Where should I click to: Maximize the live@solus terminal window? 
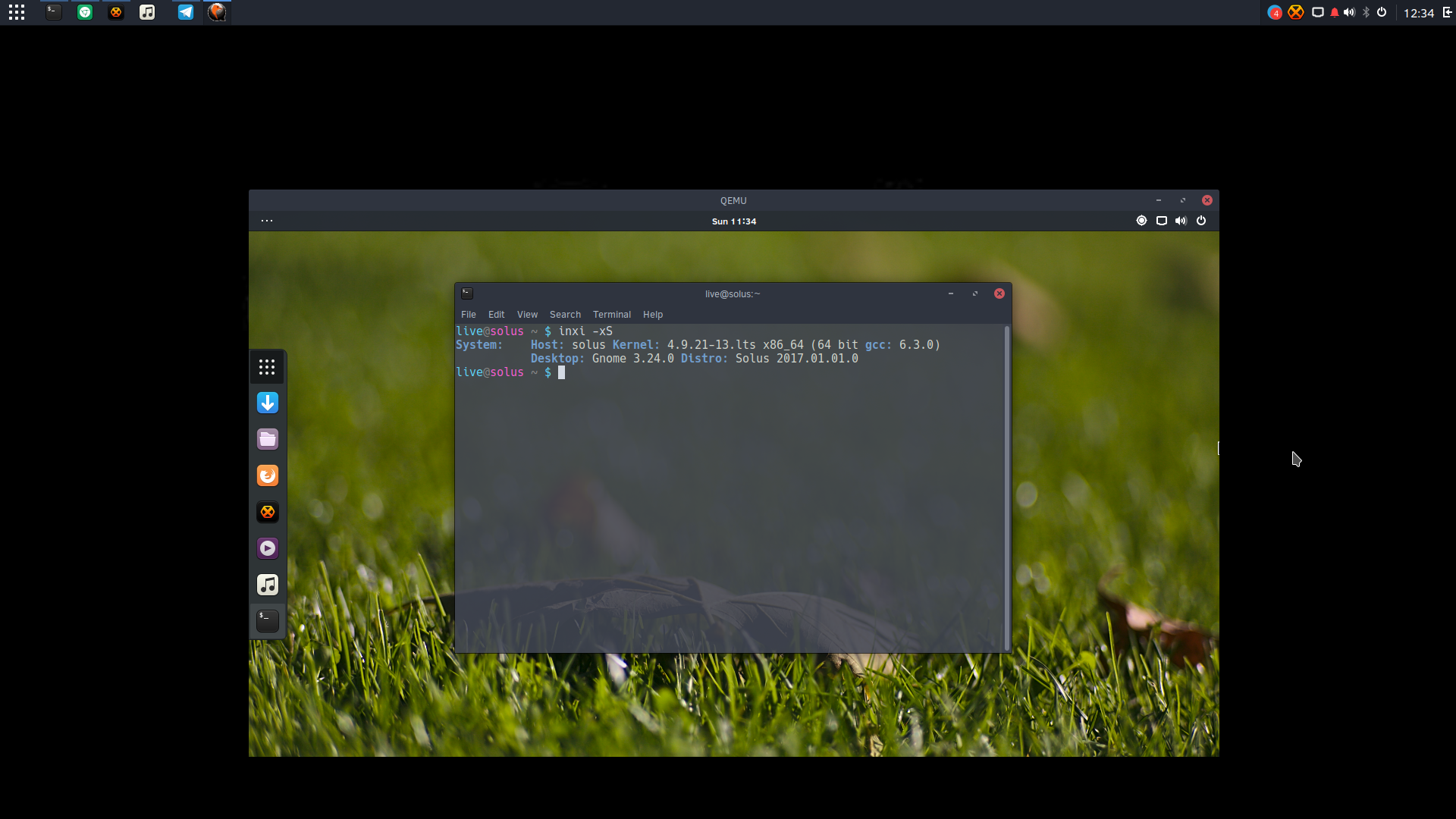point(975,293)
